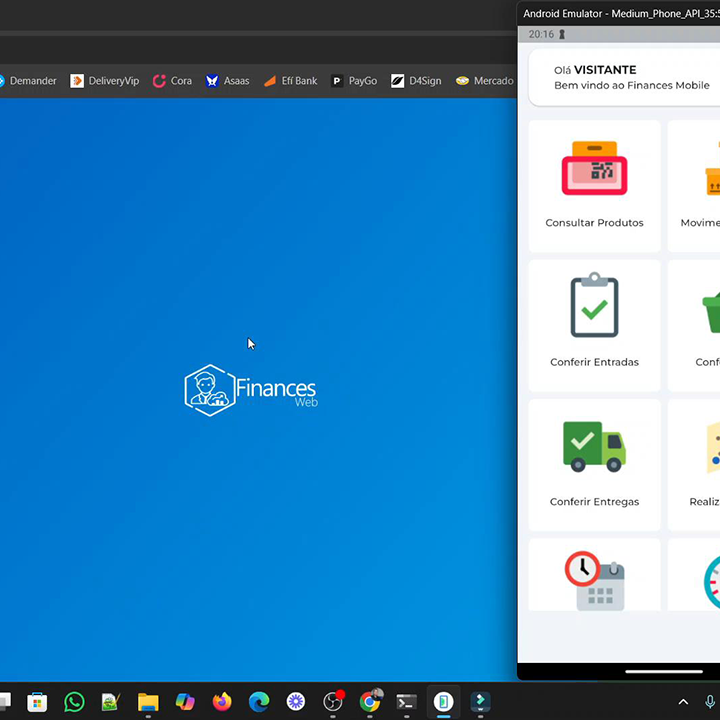Open Consultar Produtos in the emulator

coord(594,186)
